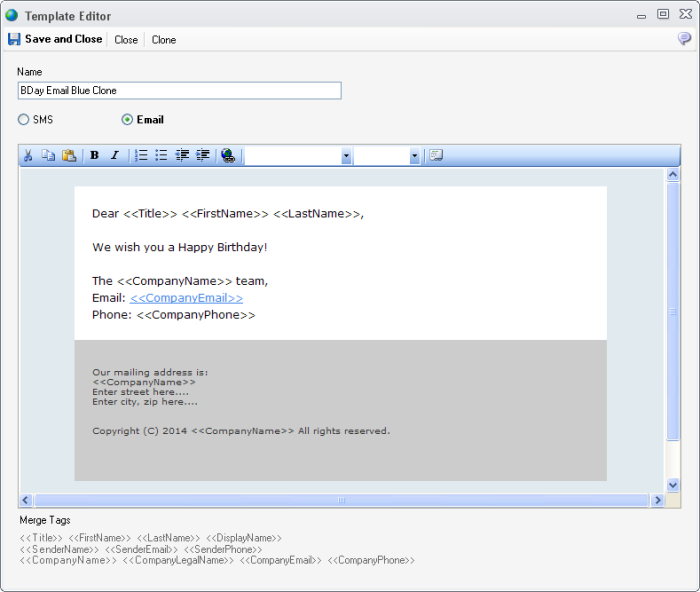Click the horizontal scrollbar of the editor
Image resolution: width=700 pixels, height=592 pixels.
342,500
